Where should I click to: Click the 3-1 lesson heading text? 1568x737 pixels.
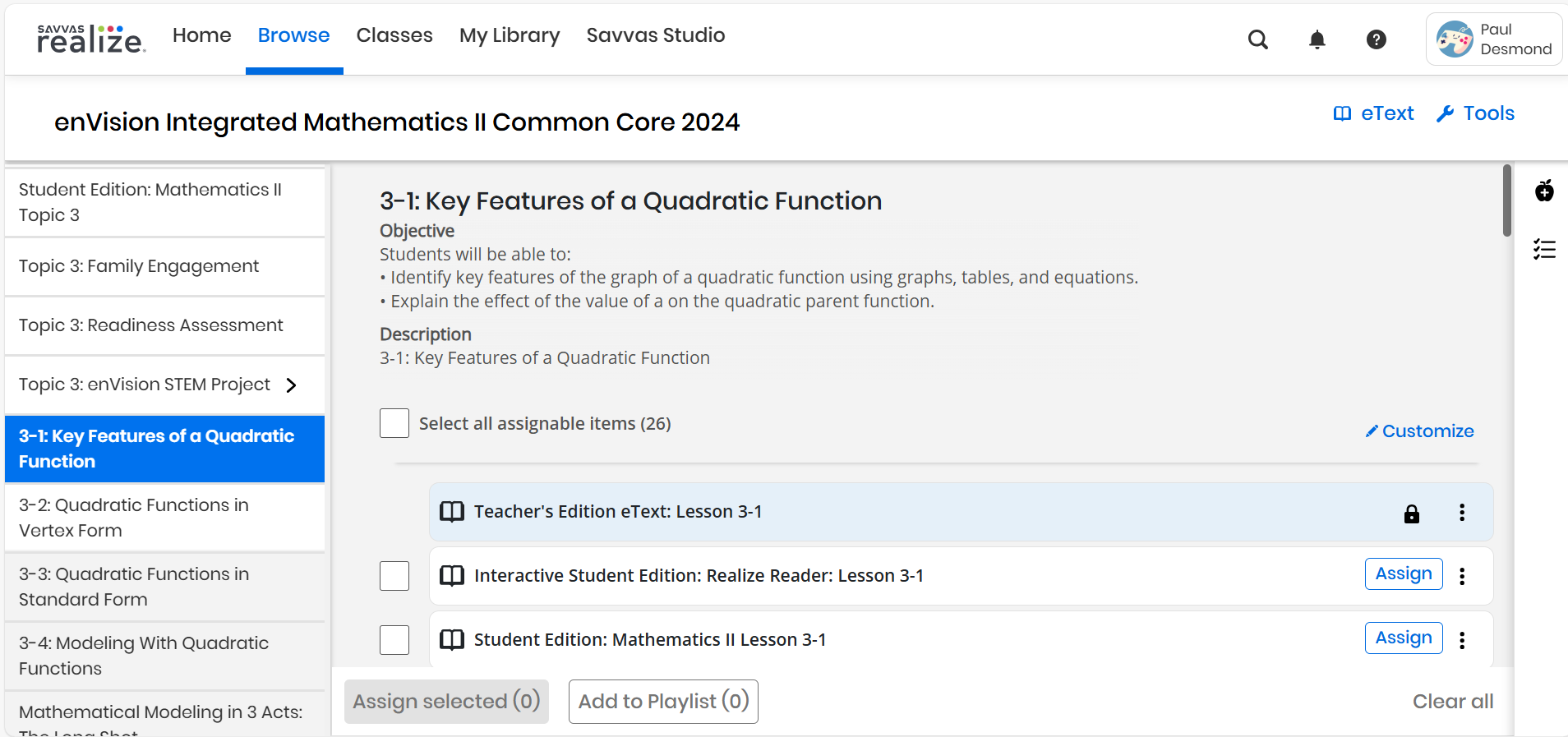pyautogui.click(x=630, y=200)
